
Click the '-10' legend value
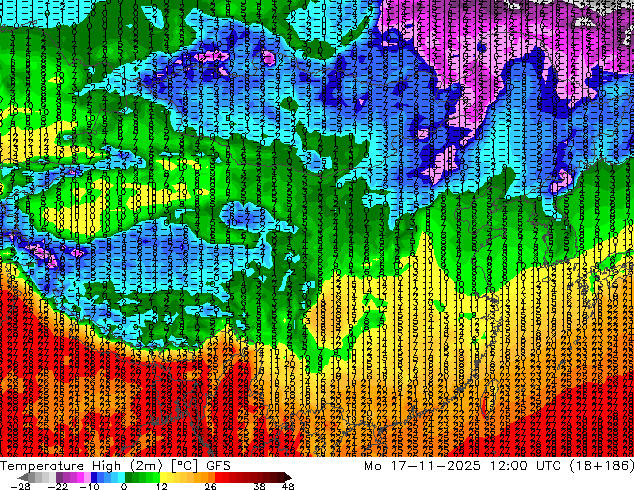pos(89,486)
